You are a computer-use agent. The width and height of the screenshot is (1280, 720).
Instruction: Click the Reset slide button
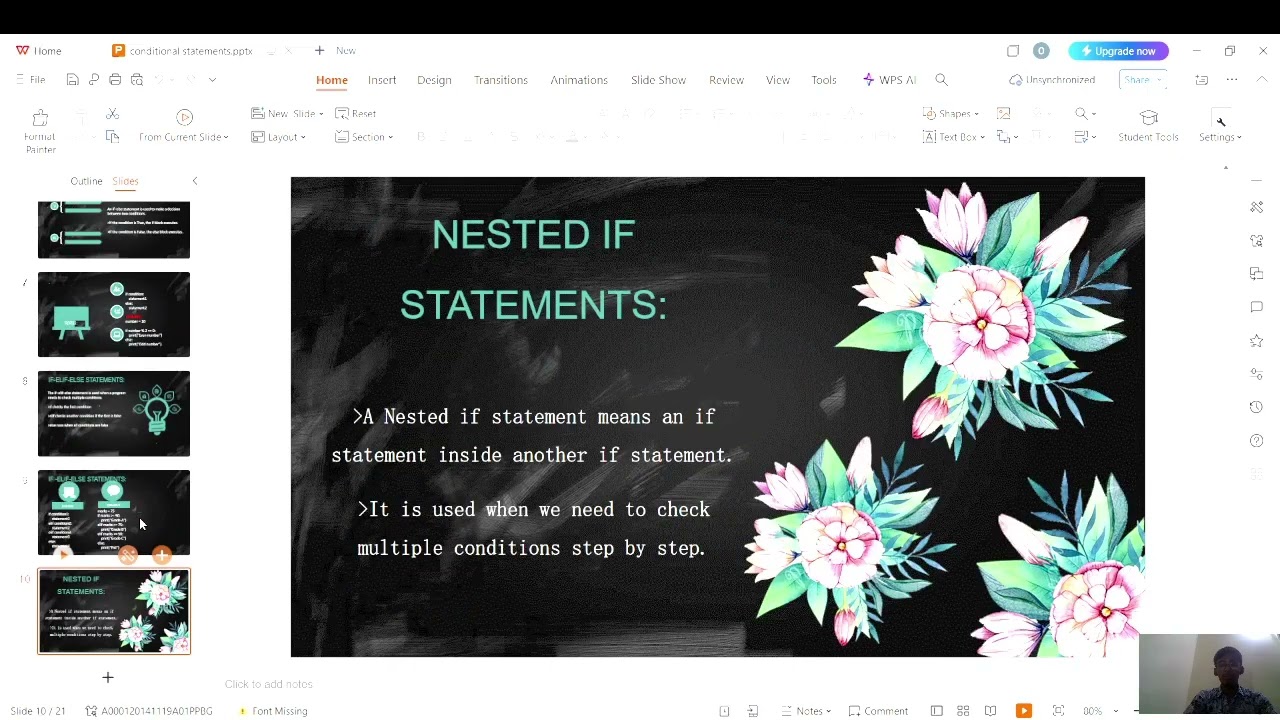coord(356,114)
